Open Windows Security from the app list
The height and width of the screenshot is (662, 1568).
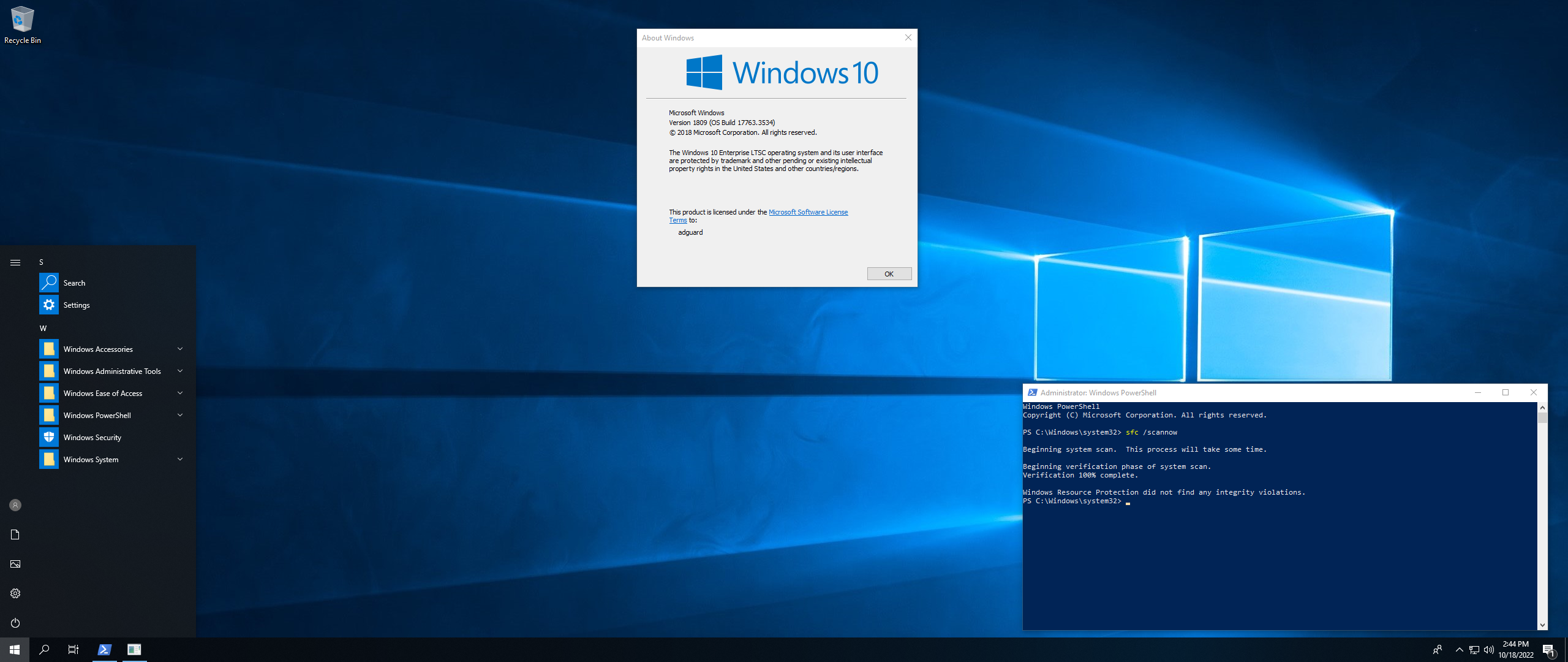(92, 438)
